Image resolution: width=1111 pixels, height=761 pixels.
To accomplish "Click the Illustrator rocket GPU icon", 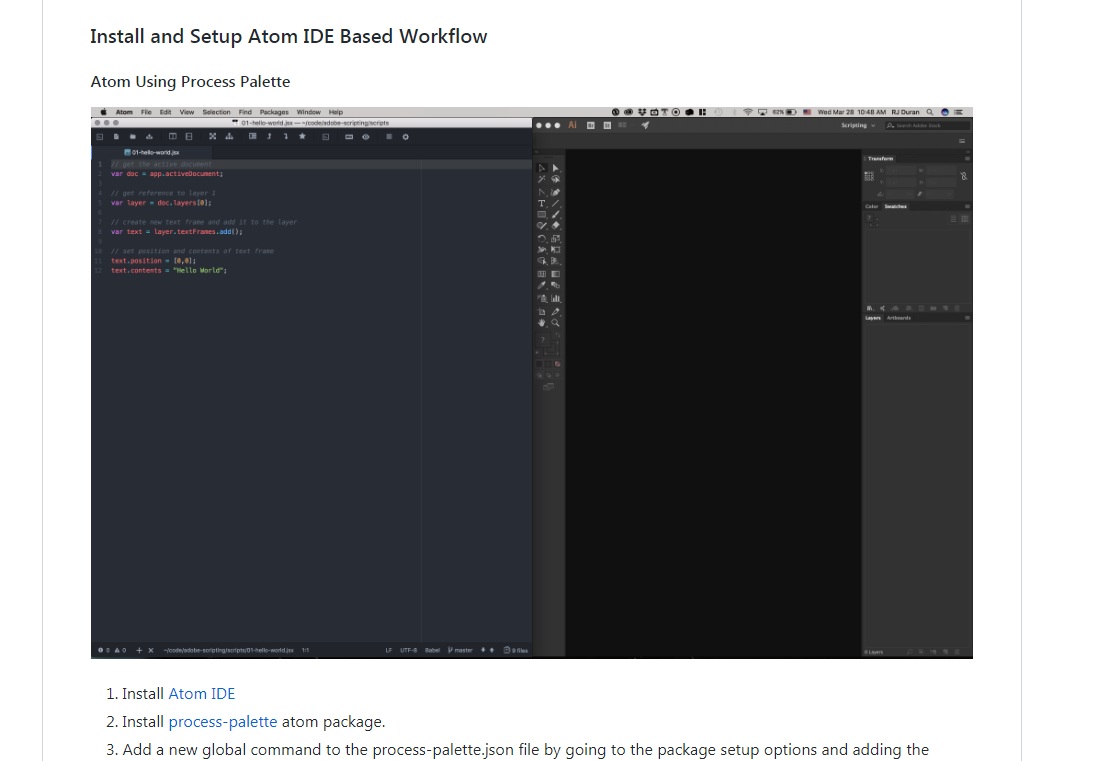I will (x=645, y=125).
